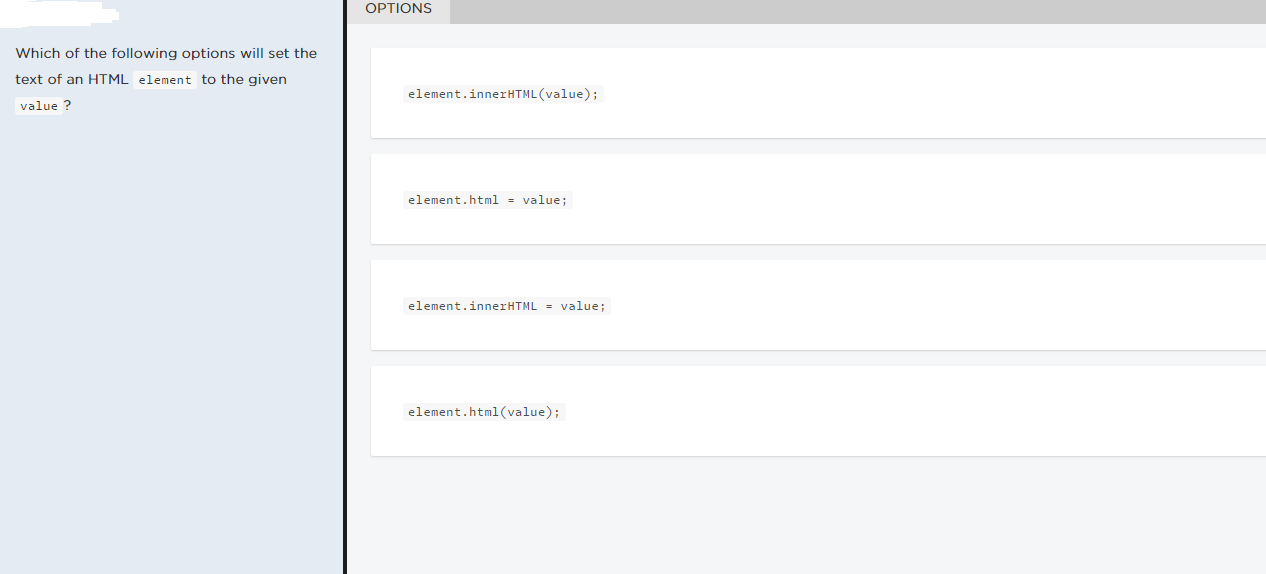Click the redacted white title bar at top left
Screen dimensions: 1266x574
pyautogui.click(x=60, y=12)
